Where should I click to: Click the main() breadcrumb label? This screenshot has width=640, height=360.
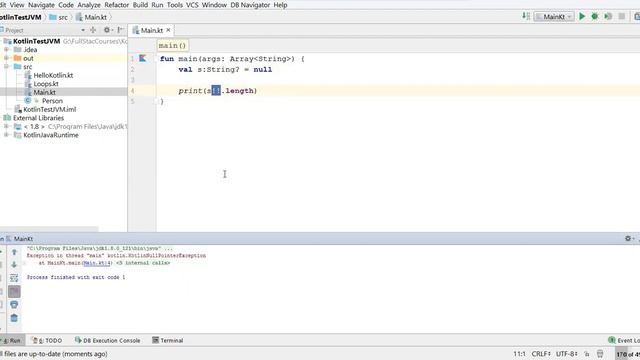coord(172,45)
